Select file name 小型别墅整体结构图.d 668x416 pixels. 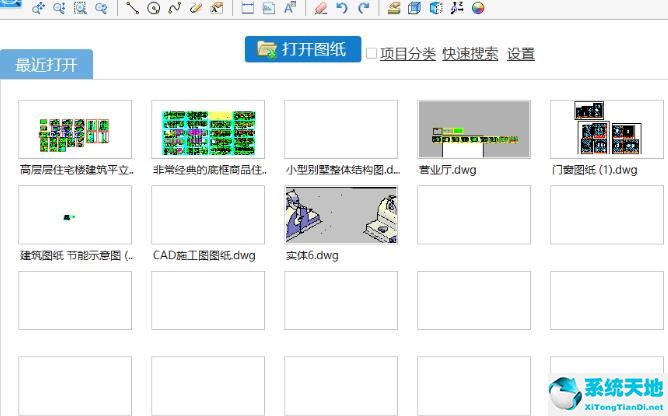(x=343, y=170)
